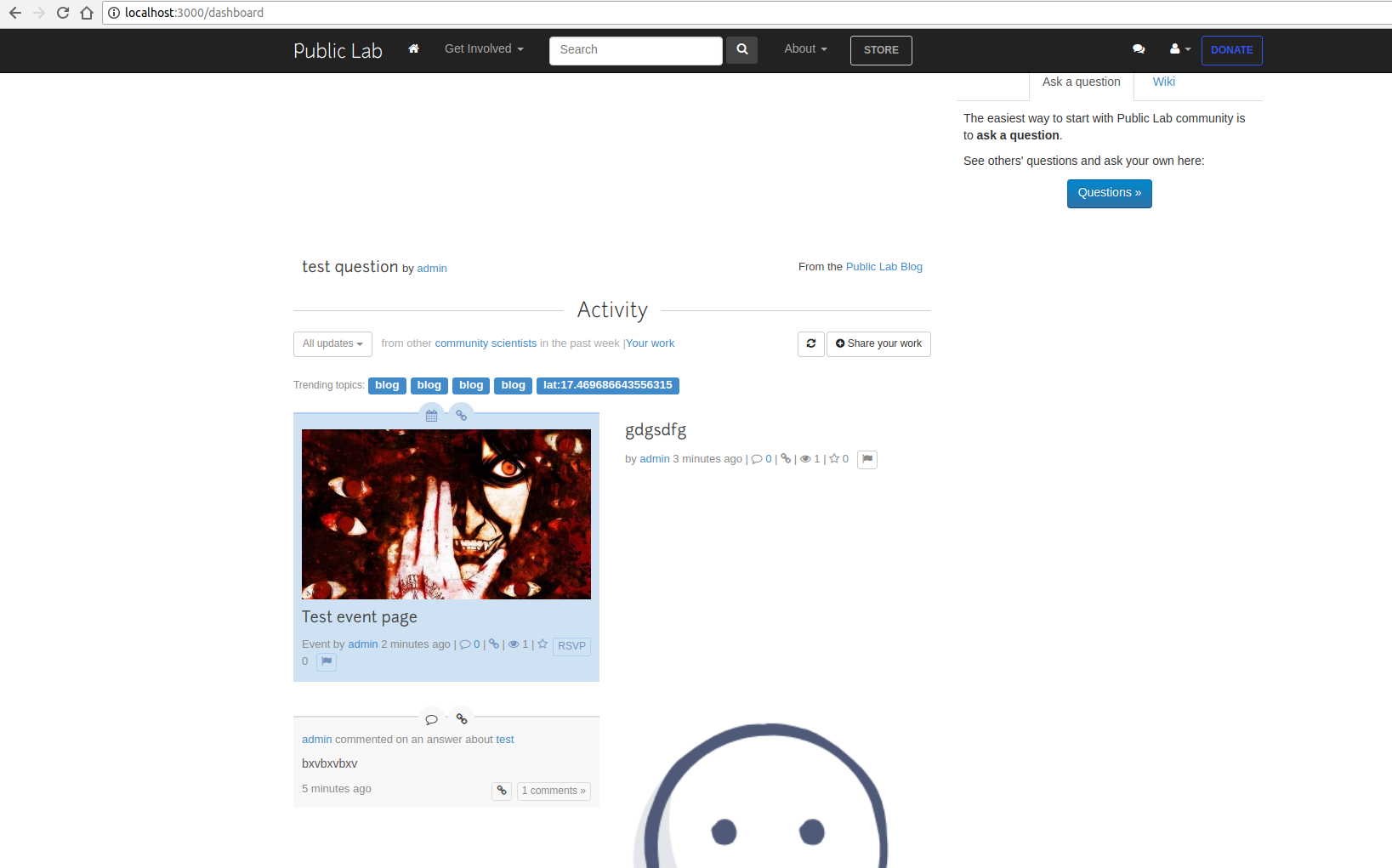
Task: Click the link icon on the bxvbxvbxv comment
Action: tap(501, 791)
